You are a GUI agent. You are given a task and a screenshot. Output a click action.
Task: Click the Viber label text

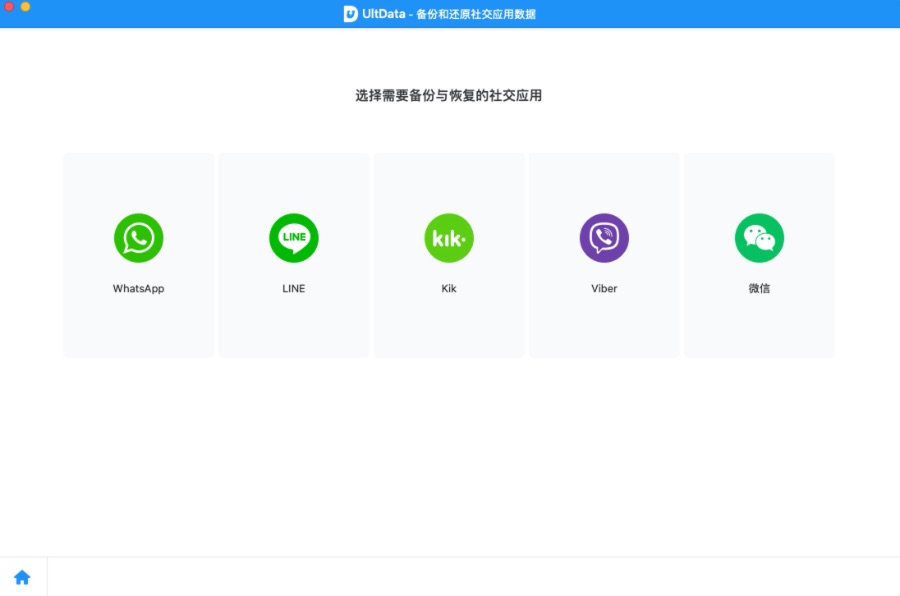click(x=604, y=289)
